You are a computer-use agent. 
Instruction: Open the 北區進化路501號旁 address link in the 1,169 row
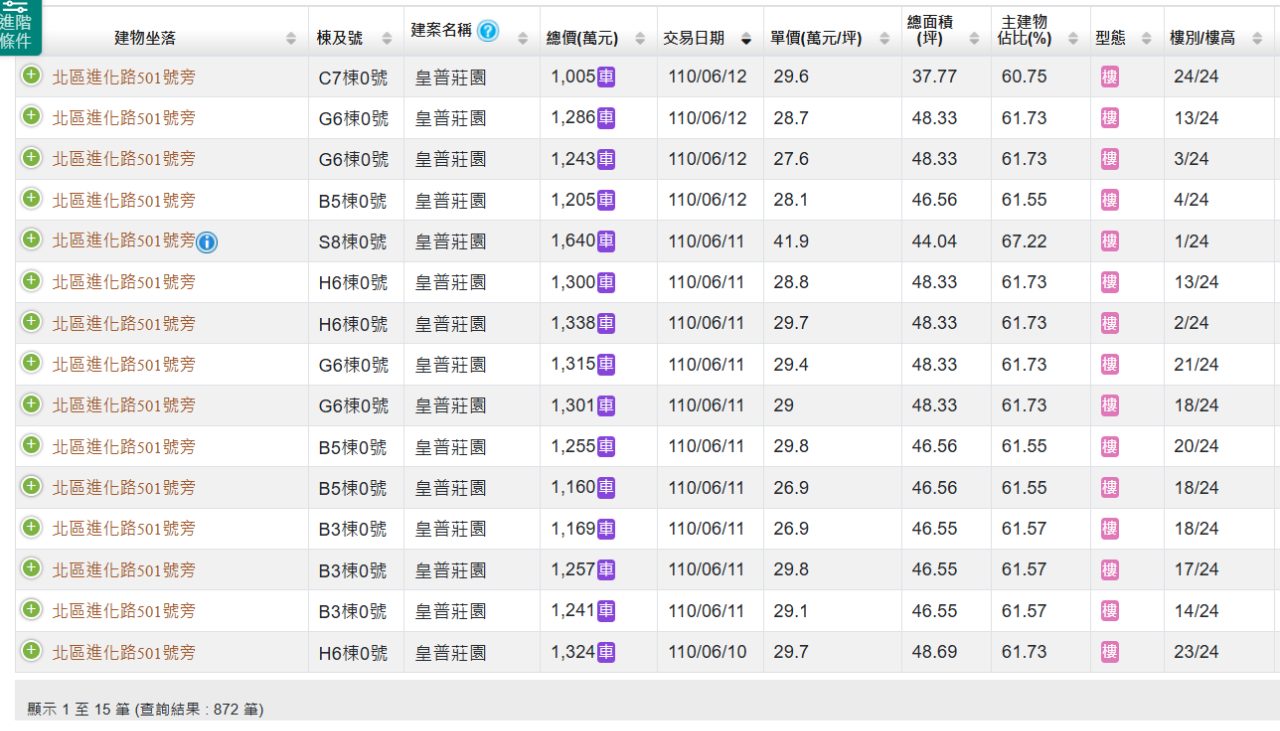tap(124, 528)
